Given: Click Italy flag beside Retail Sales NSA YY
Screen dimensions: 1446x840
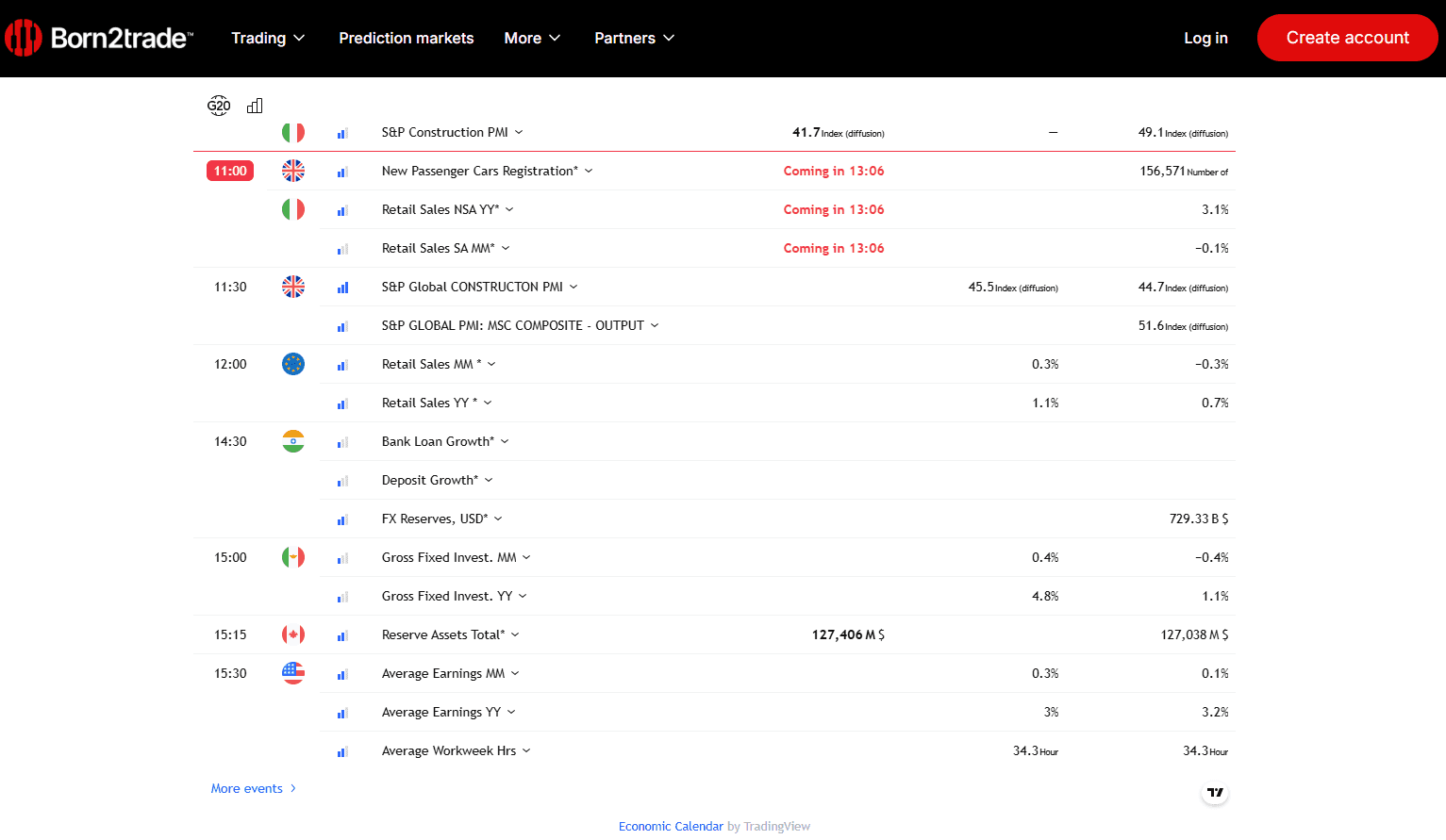Looking at the screenshot, I should tap(293, 209).
